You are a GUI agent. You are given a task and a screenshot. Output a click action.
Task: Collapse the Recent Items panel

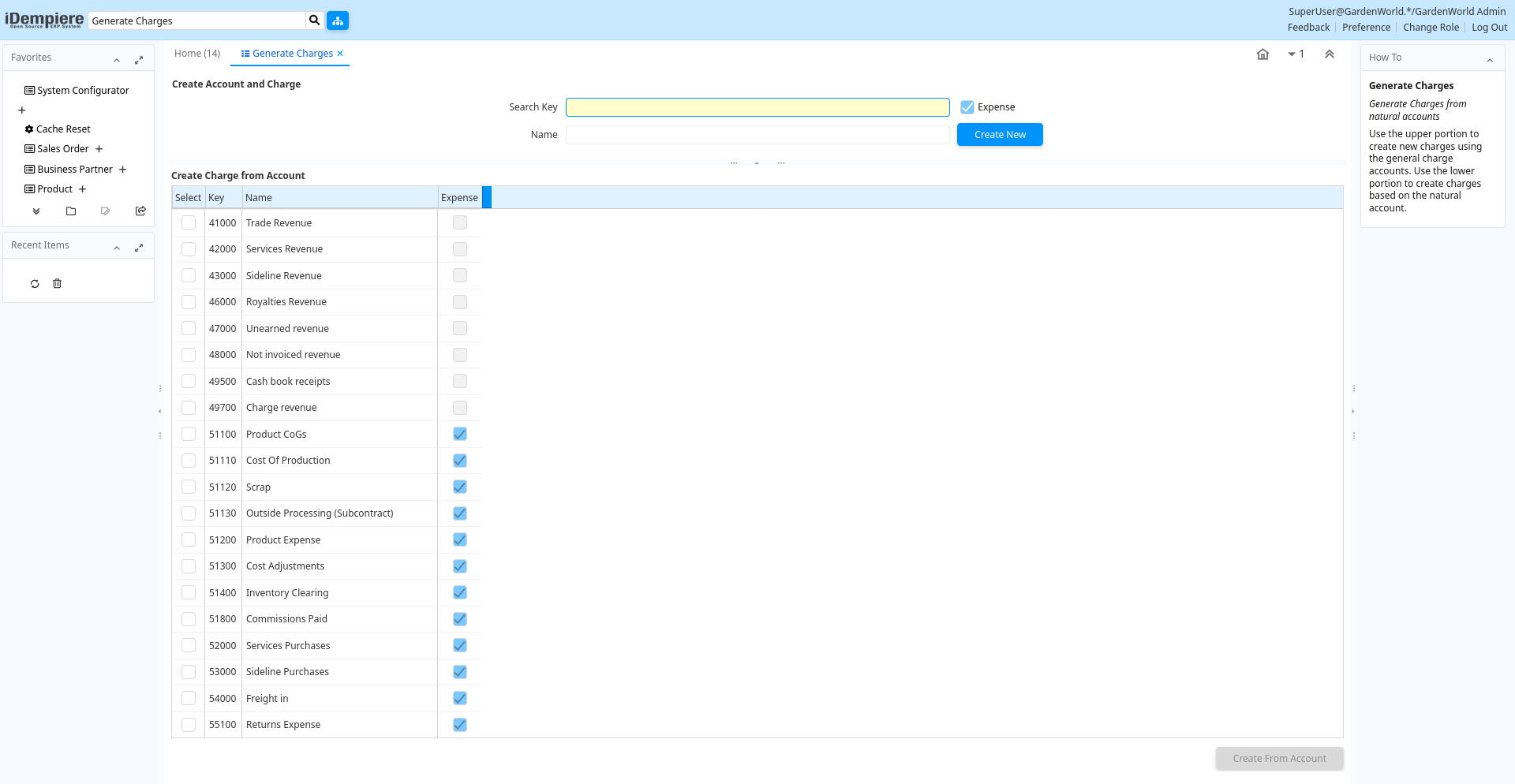[117, 248]
